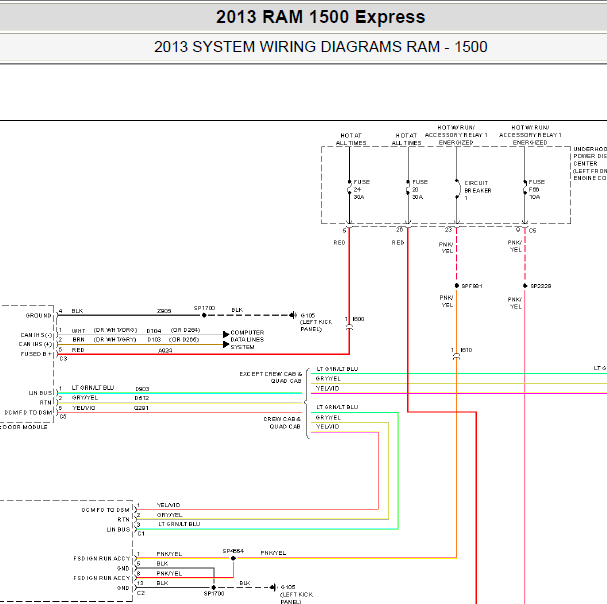The image size is (607, 604).
Task: Click 'HOT AT ALL TIMES' above Fuse 20
Action: coord(406,139)
